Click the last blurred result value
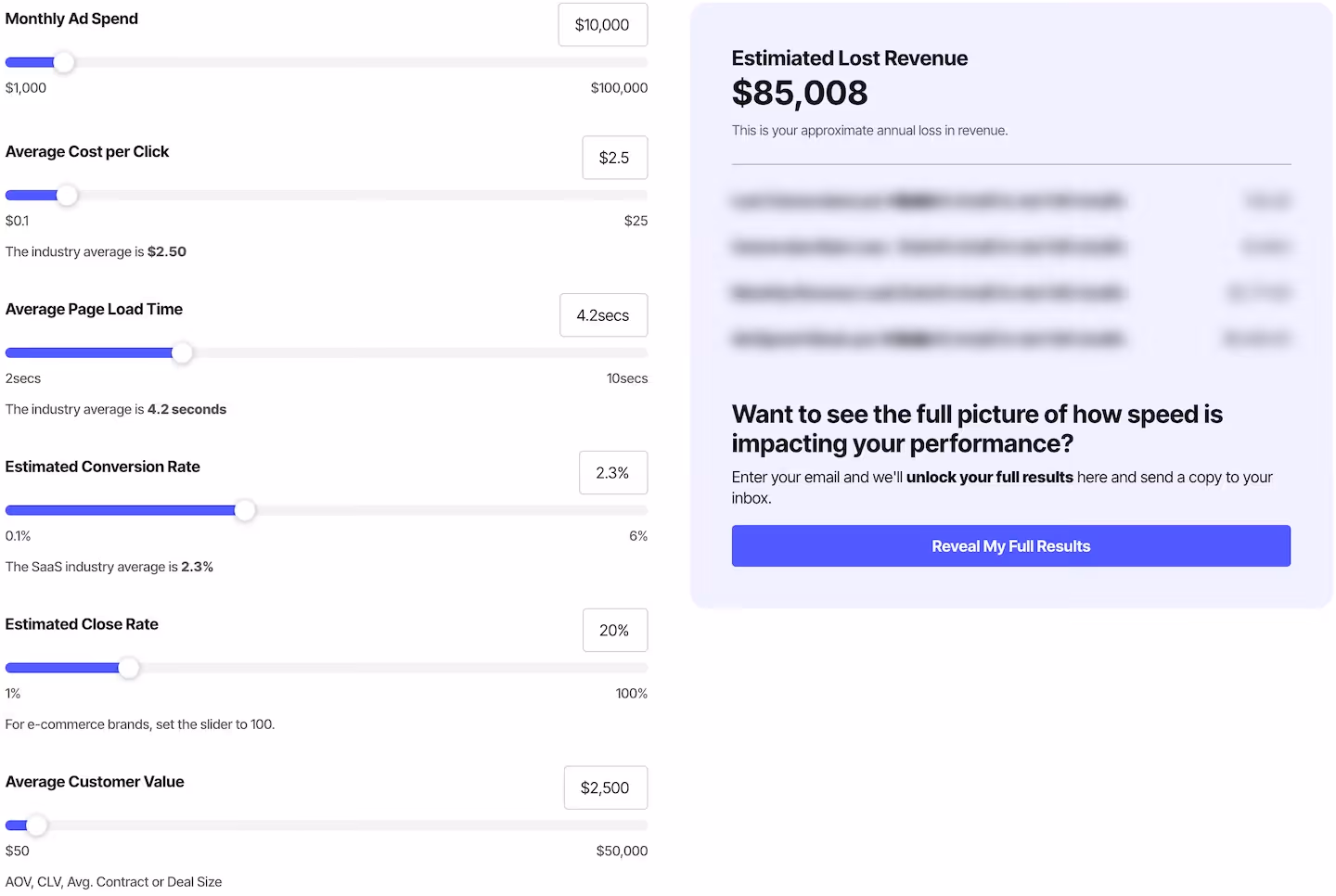The height and width of the screenshot is (896, 1336). pos(1257,339)
